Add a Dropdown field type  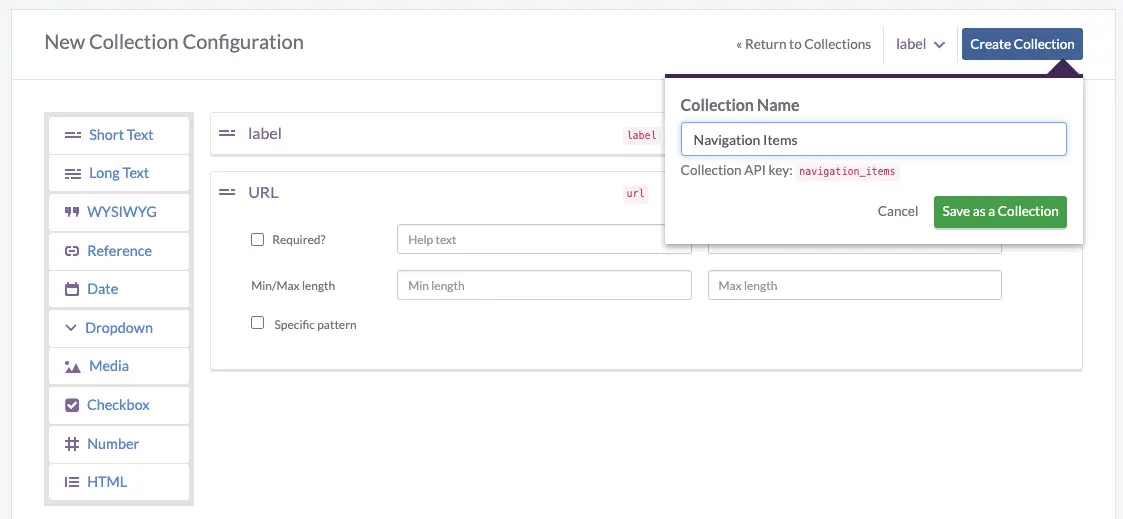click(x=118, y=328)
